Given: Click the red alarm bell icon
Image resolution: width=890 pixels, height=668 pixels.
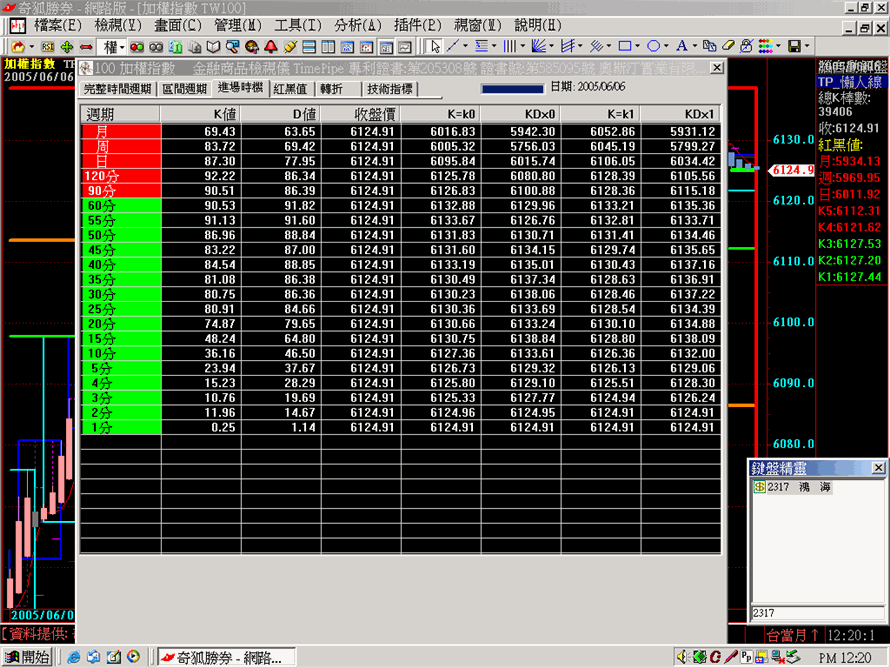Looking at the screenshot, I should [270, 46].
